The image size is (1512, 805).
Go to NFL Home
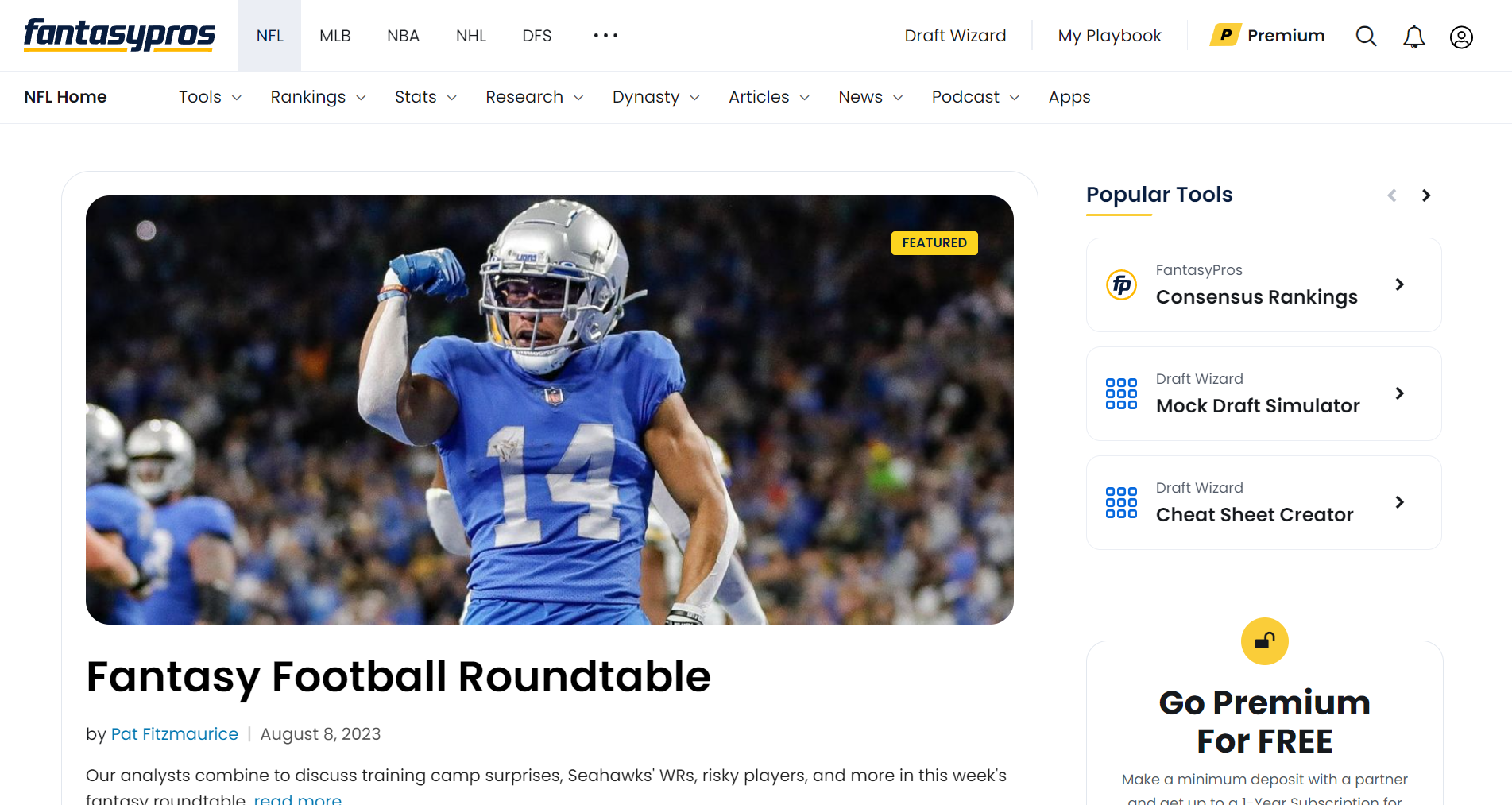[x=65, y=97]
